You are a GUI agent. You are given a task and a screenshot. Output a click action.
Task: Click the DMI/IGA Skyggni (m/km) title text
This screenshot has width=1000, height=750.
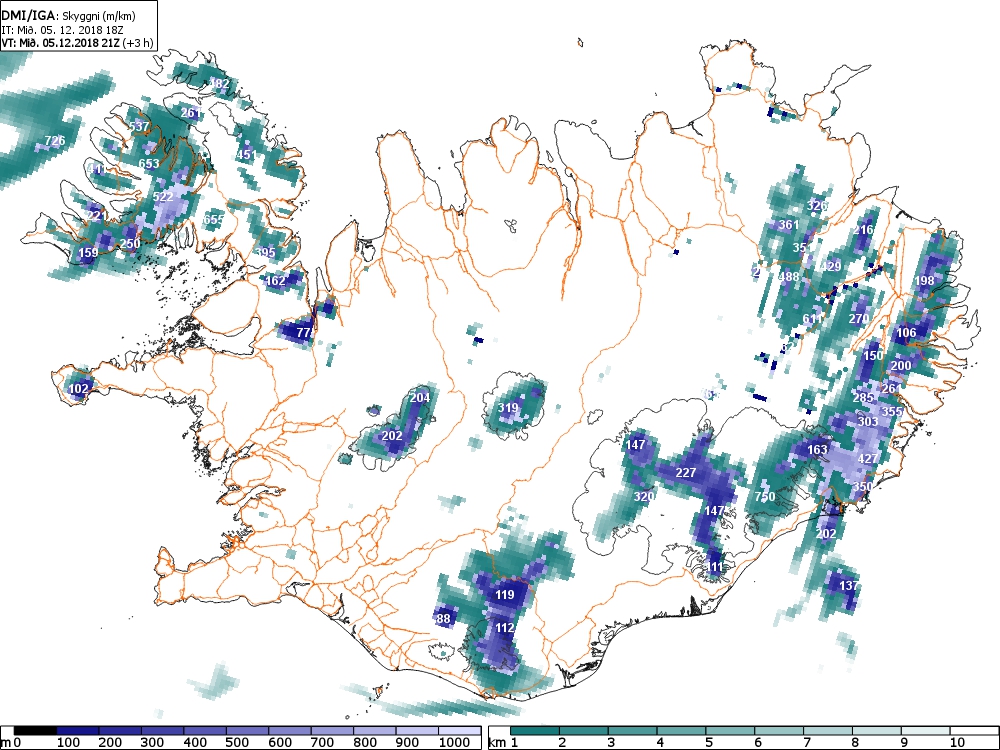(x=69, y=17)
